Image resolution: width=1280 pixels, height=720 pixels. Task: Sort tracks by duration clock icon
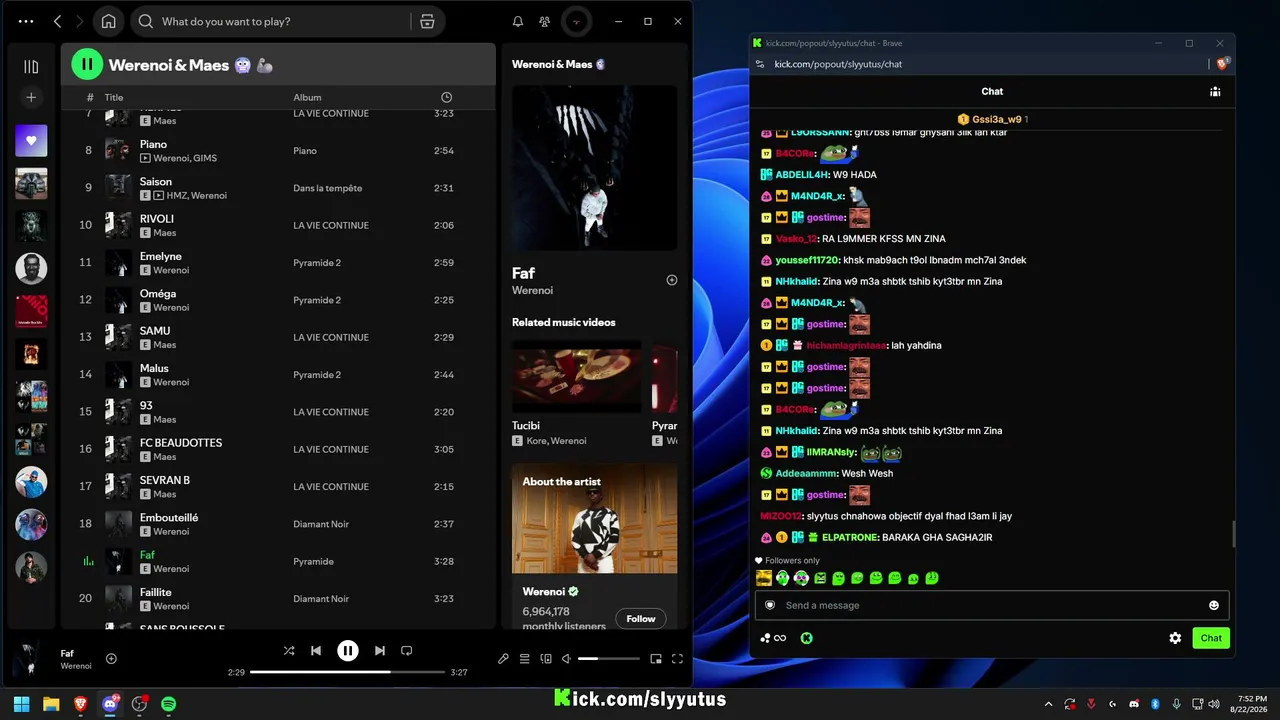(x=446, y=97)
